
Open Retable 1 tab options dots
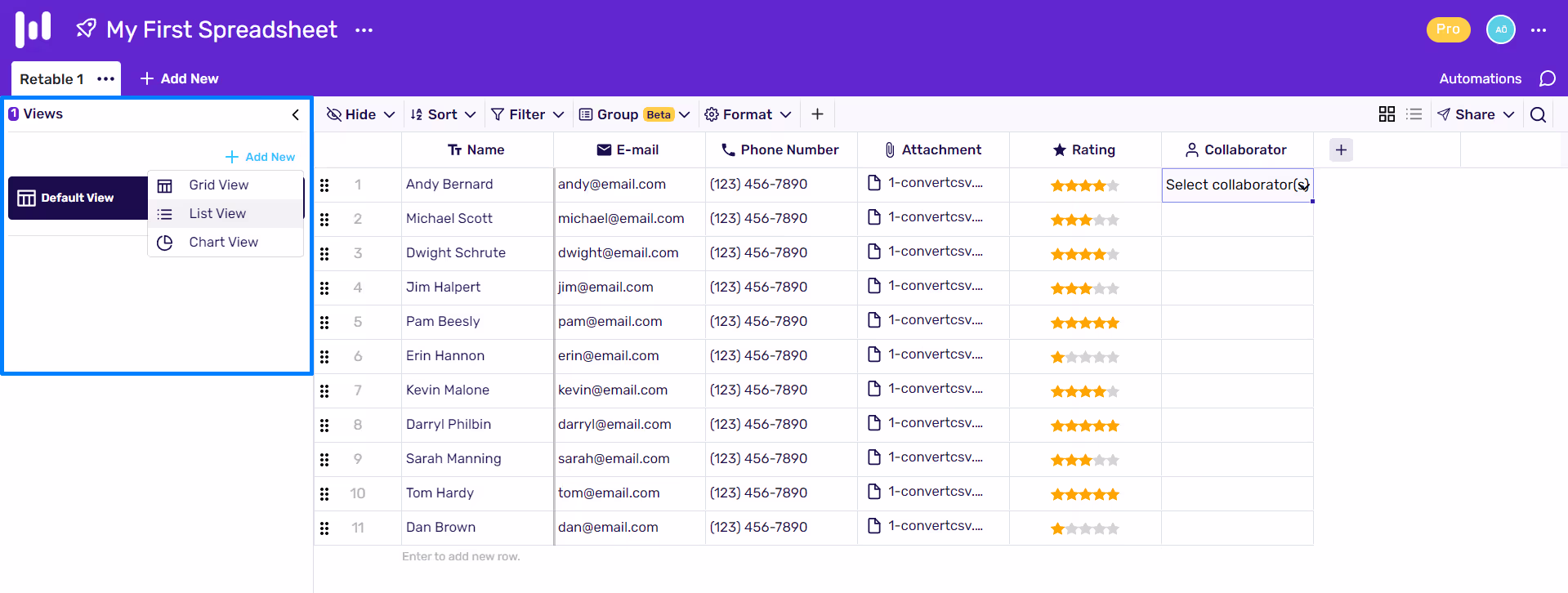tap(105, 79)
